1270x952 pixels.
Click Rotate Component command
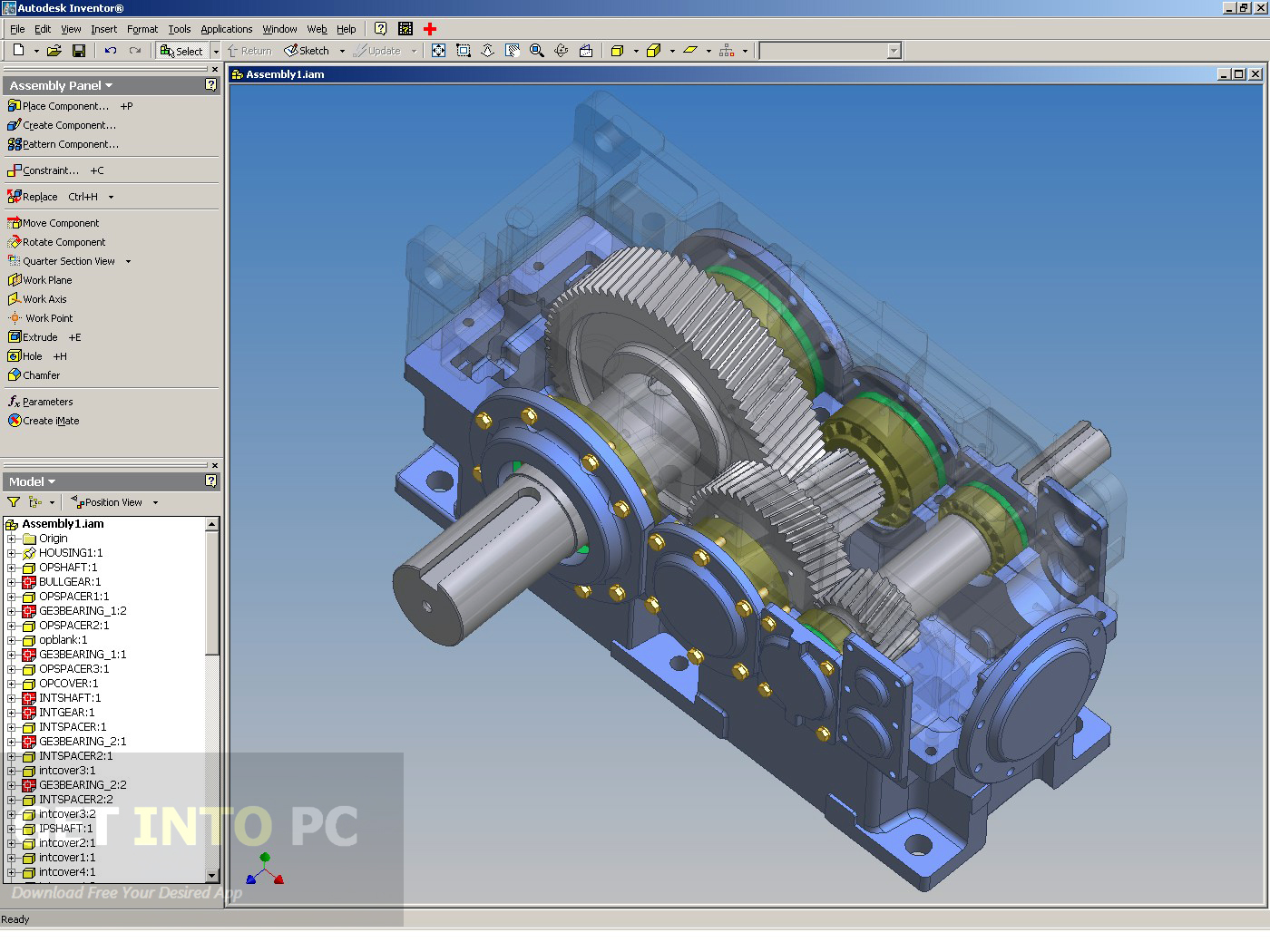56,242
